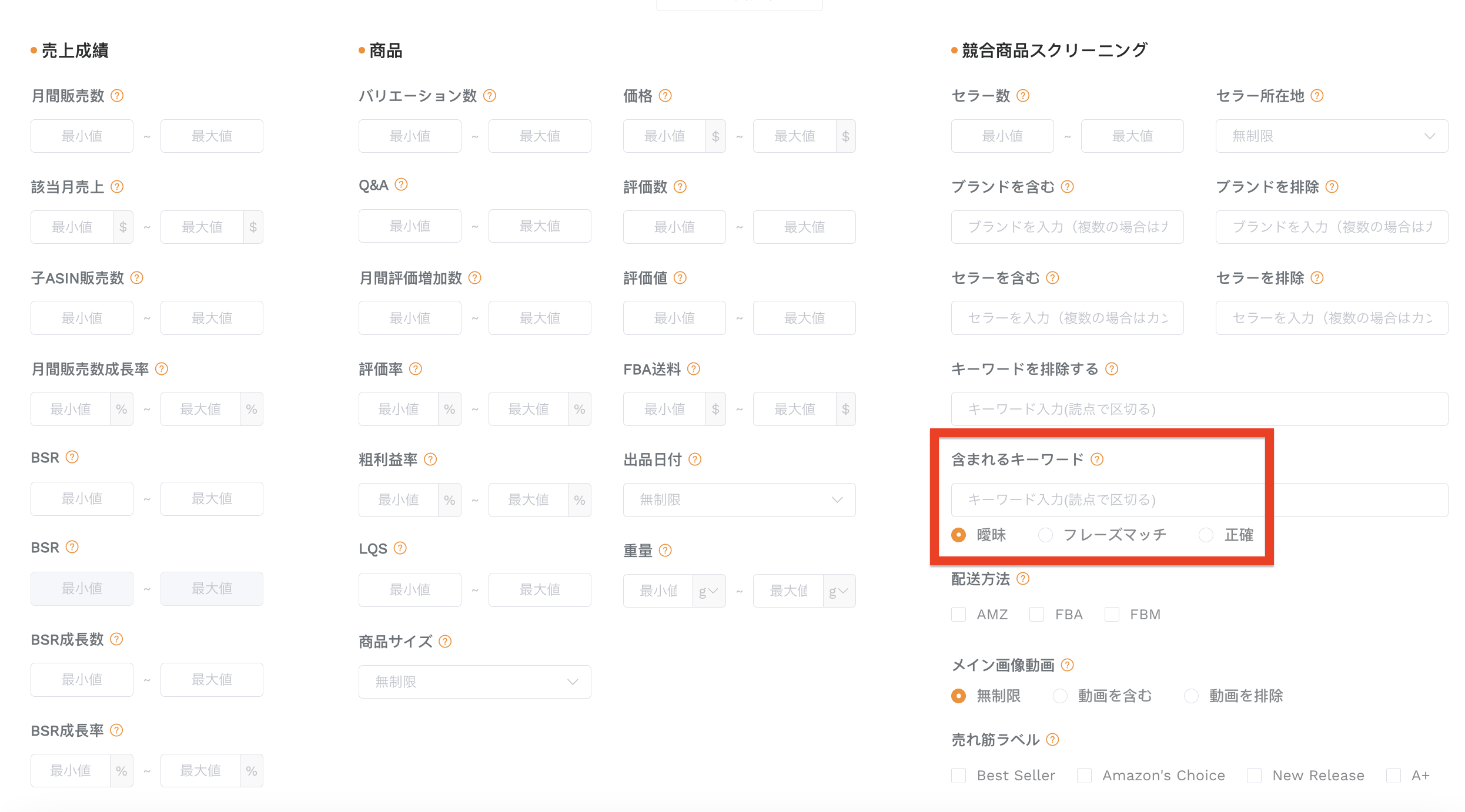
Task: Show the Q&A help tooltip icon
Action: pyautogui.click(x=401, y=184)
